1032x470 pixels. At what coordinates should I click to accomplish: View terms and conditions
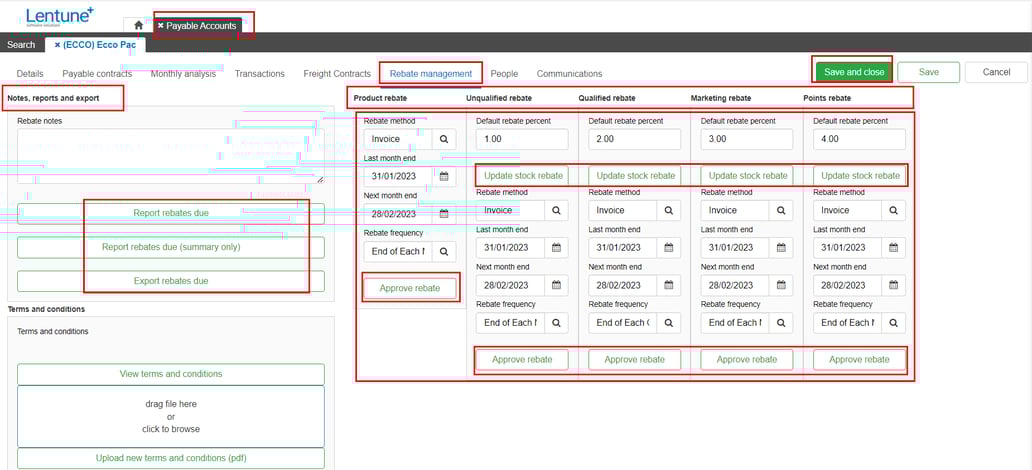click(x=170, y=374)
